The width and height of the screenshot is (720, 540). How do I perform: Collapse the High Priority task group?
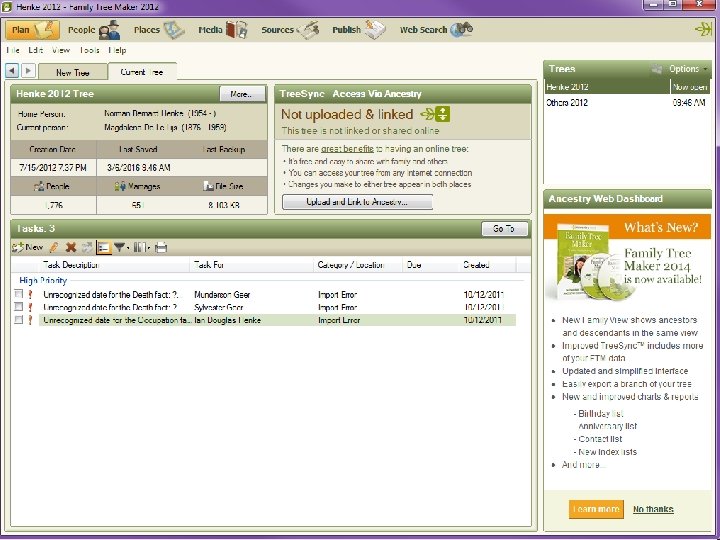point(43,281)
